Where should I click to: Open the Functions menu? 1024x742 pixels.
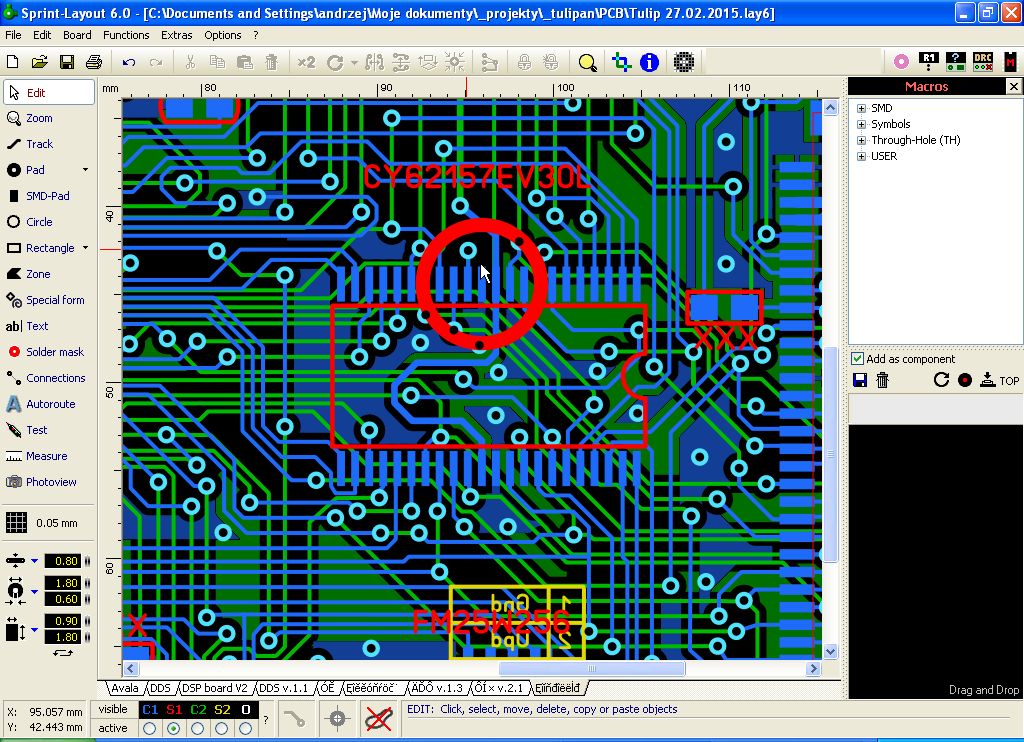coord(126,35)
